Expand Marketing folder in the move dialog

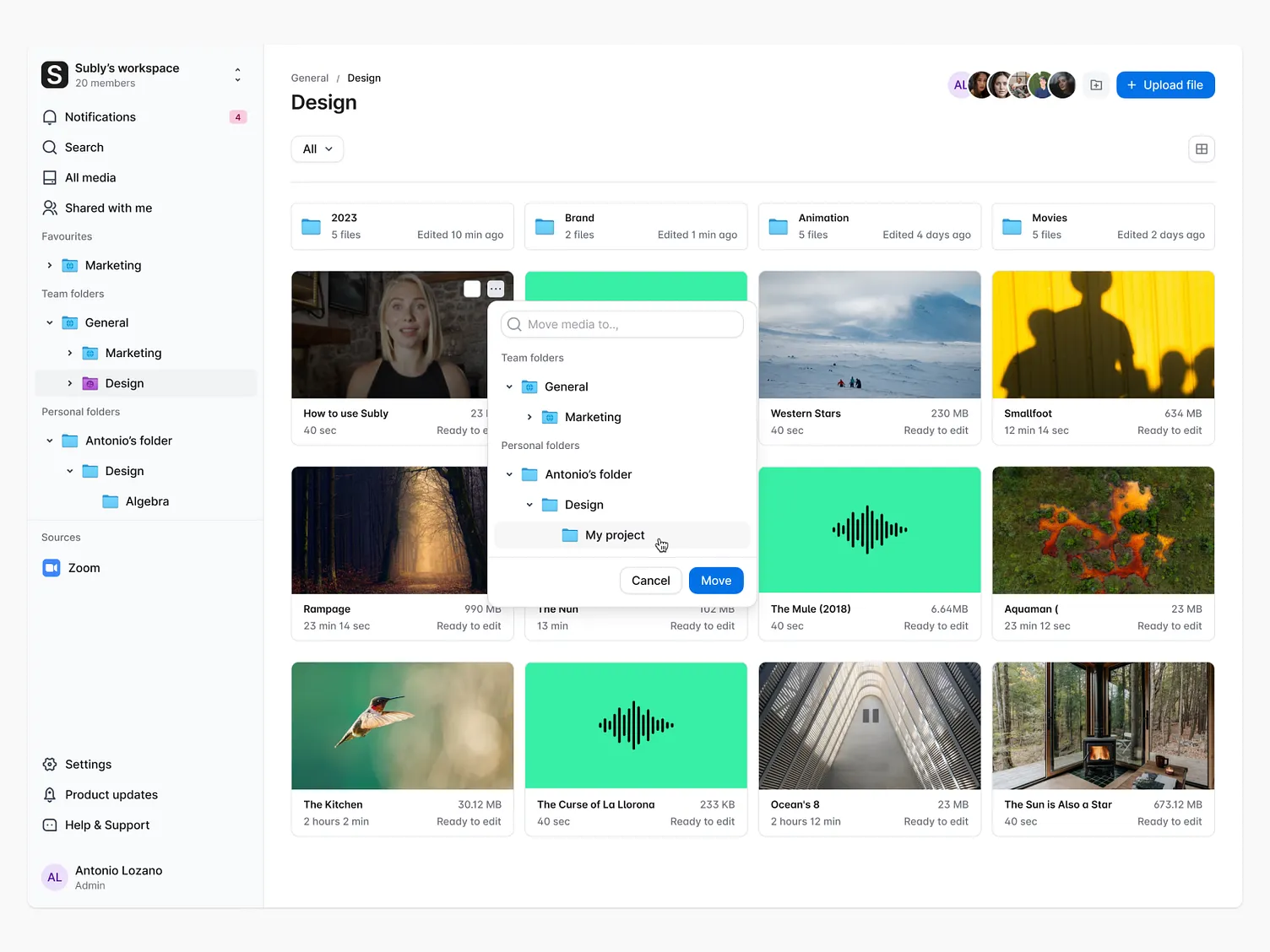[529, 417]
